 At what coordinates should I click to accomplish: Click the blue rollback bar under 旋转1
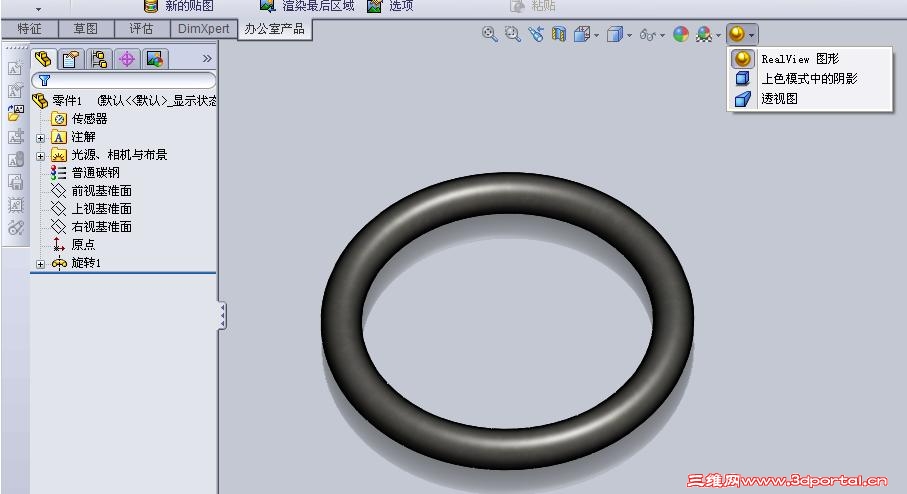[x=123, y=272]
